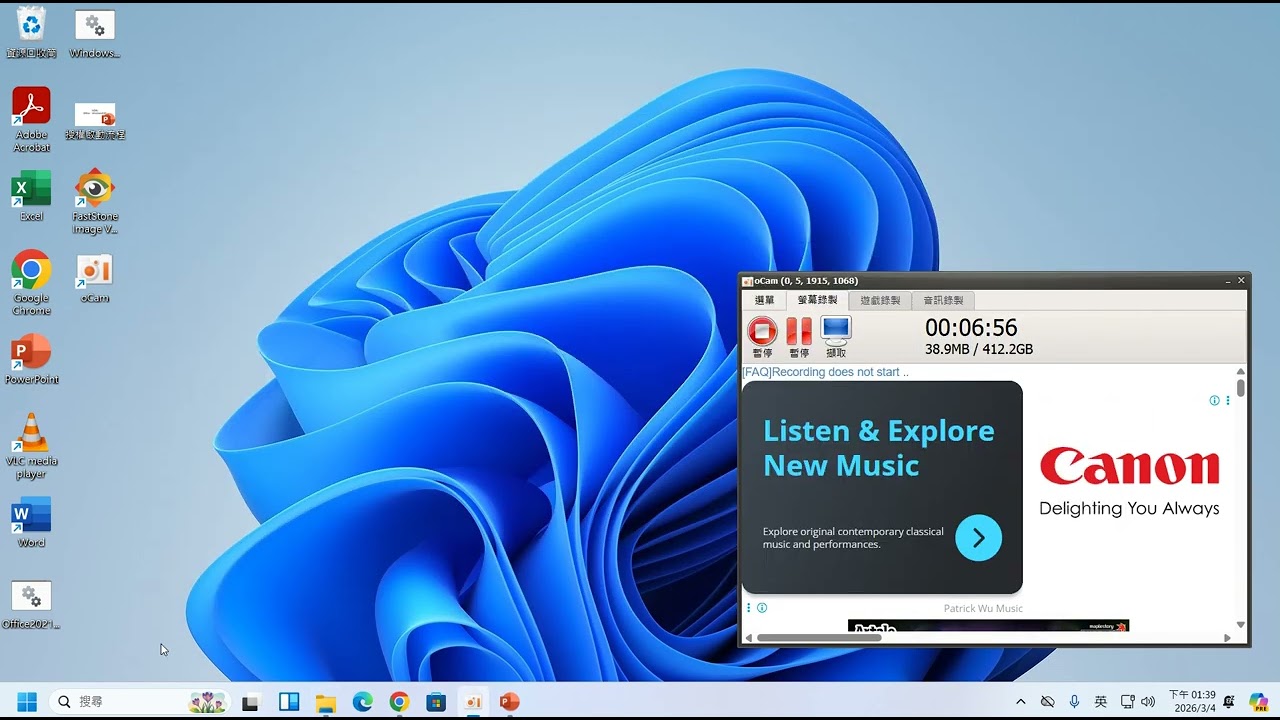Viewport: 1280px width, 720px height.
Task: Select the Adobe Acrobat desktop shortcut
Action: [31, 120]
